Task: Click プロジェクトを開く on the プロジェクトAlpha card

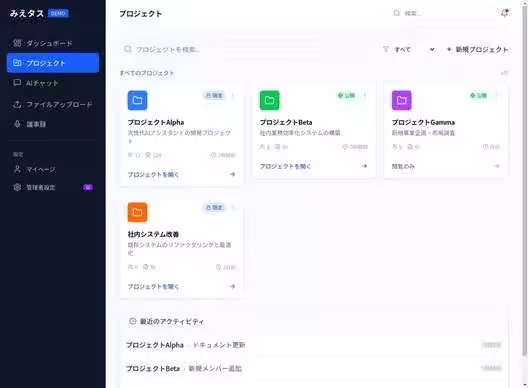Action: coord(153,174)
